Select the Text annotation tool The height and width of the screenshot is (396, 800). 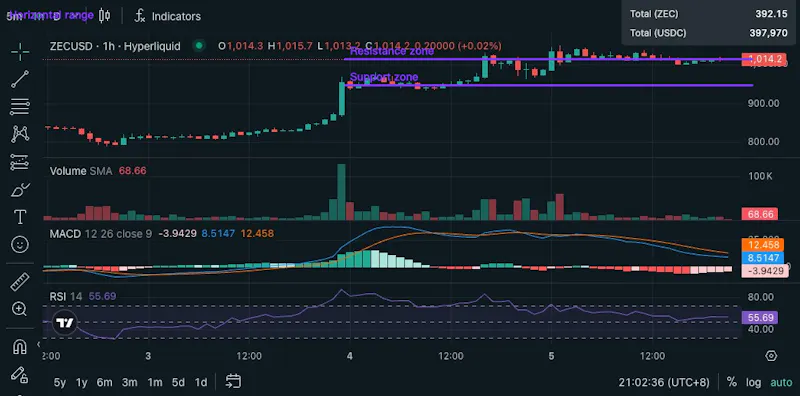click(20, 217)
